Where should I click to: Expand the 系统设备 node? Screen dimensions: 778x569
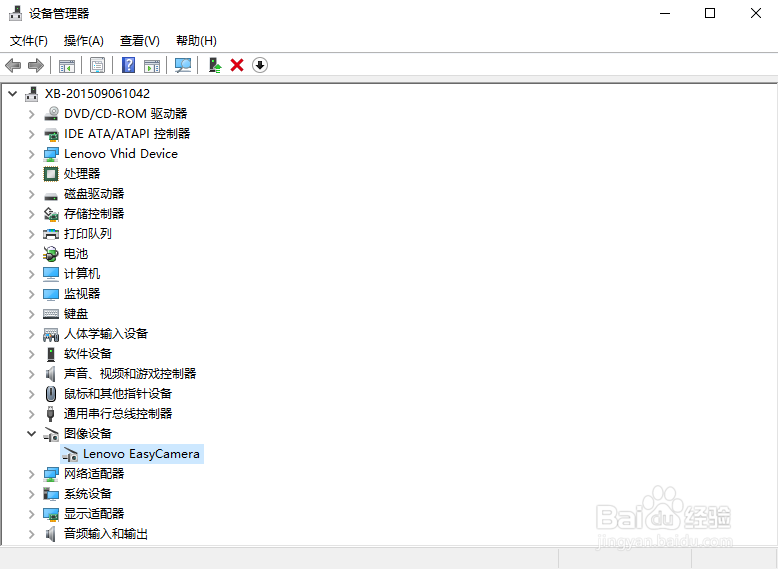pos(32,494)
